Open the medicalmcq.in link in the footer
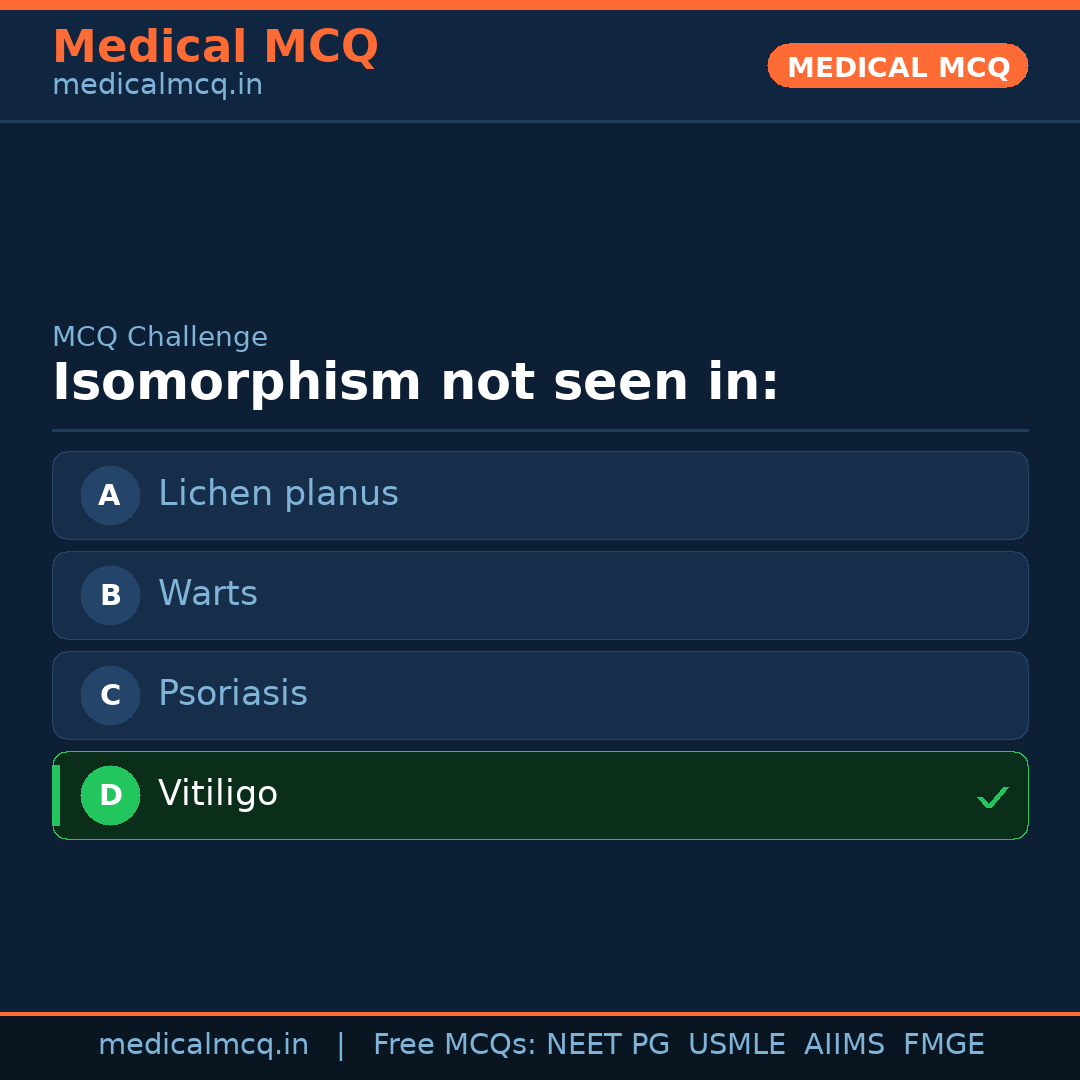Image resolution: width=1080 pixels, height=1080 pixels. click(x=203, y=1045)
